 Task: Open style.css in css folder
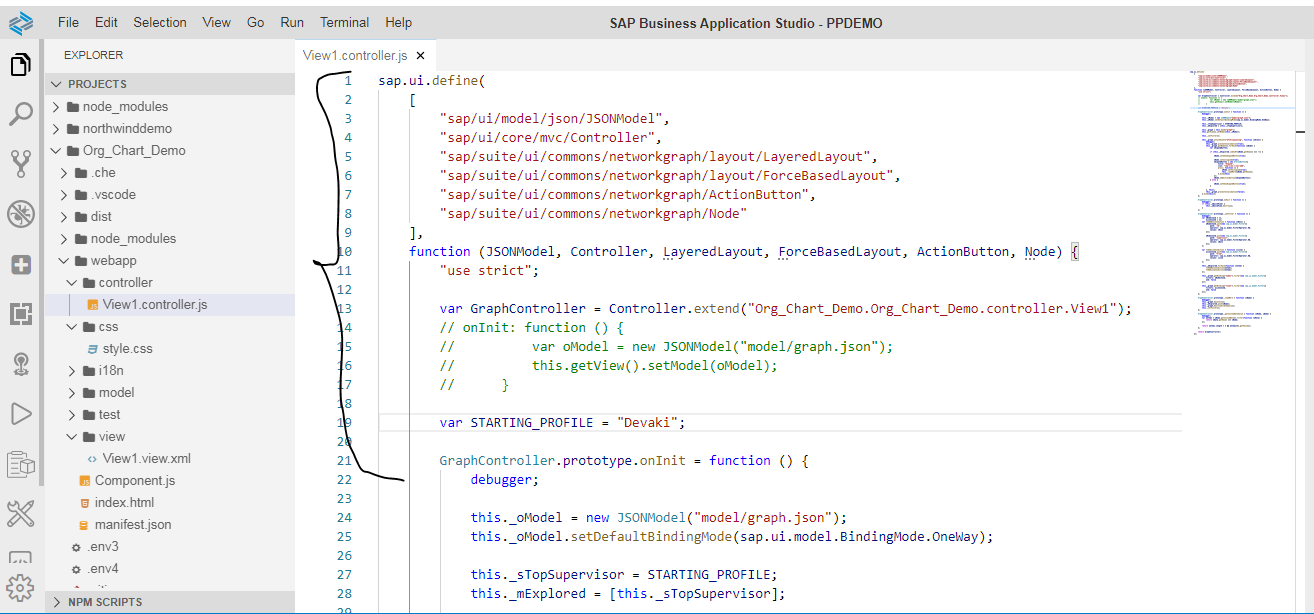tap(127, 348)
